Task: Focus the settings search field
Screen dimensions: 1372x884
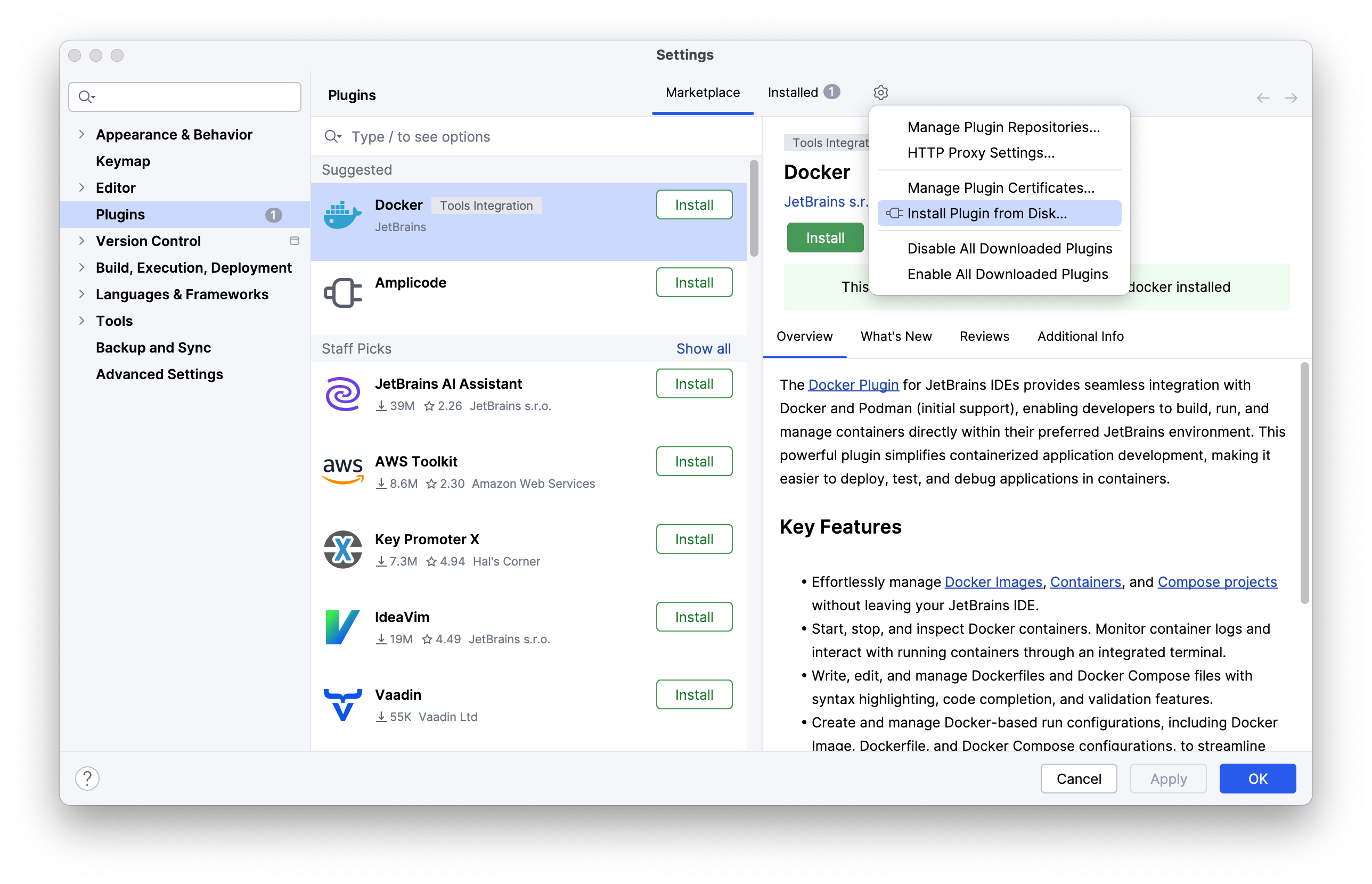Action: [x=184, y=96]
